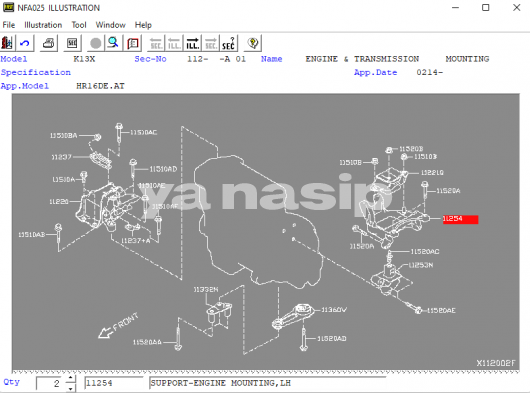Click the printer icon
Screen dimensions: 530x393
pos(49,43)
